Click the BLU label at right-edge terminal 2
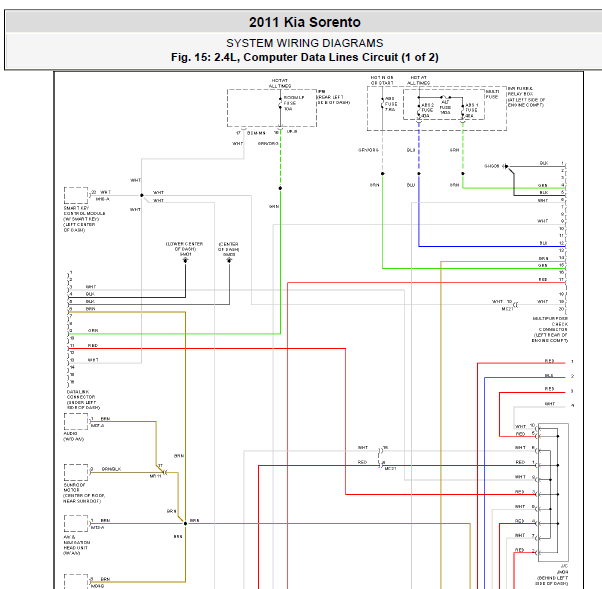This screenshot has height=589, width=602. pos(549,376)
